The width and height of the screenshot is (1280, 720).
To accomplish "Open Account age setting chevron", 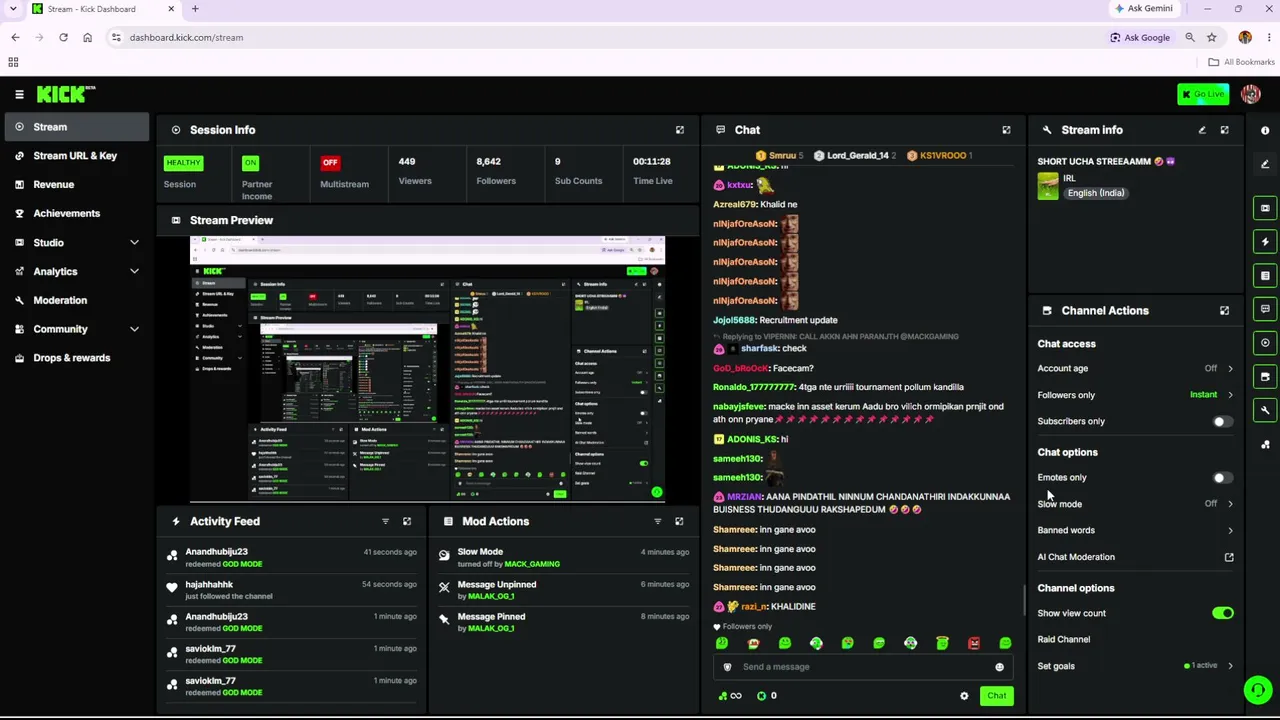I will click(x=1230, y=369).
